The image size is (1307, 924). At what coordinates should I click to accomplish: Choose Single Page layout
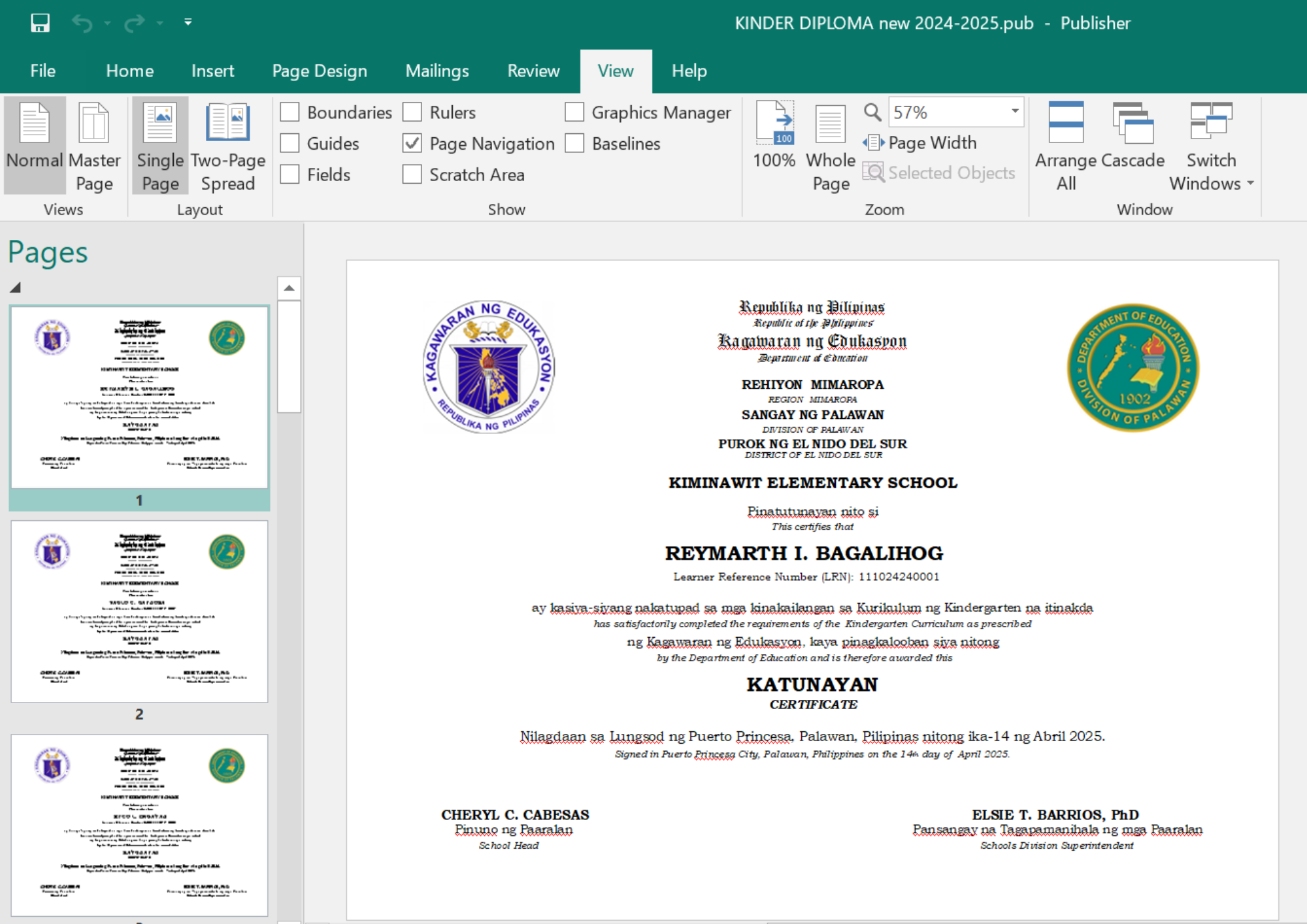[x=160, y=145]
